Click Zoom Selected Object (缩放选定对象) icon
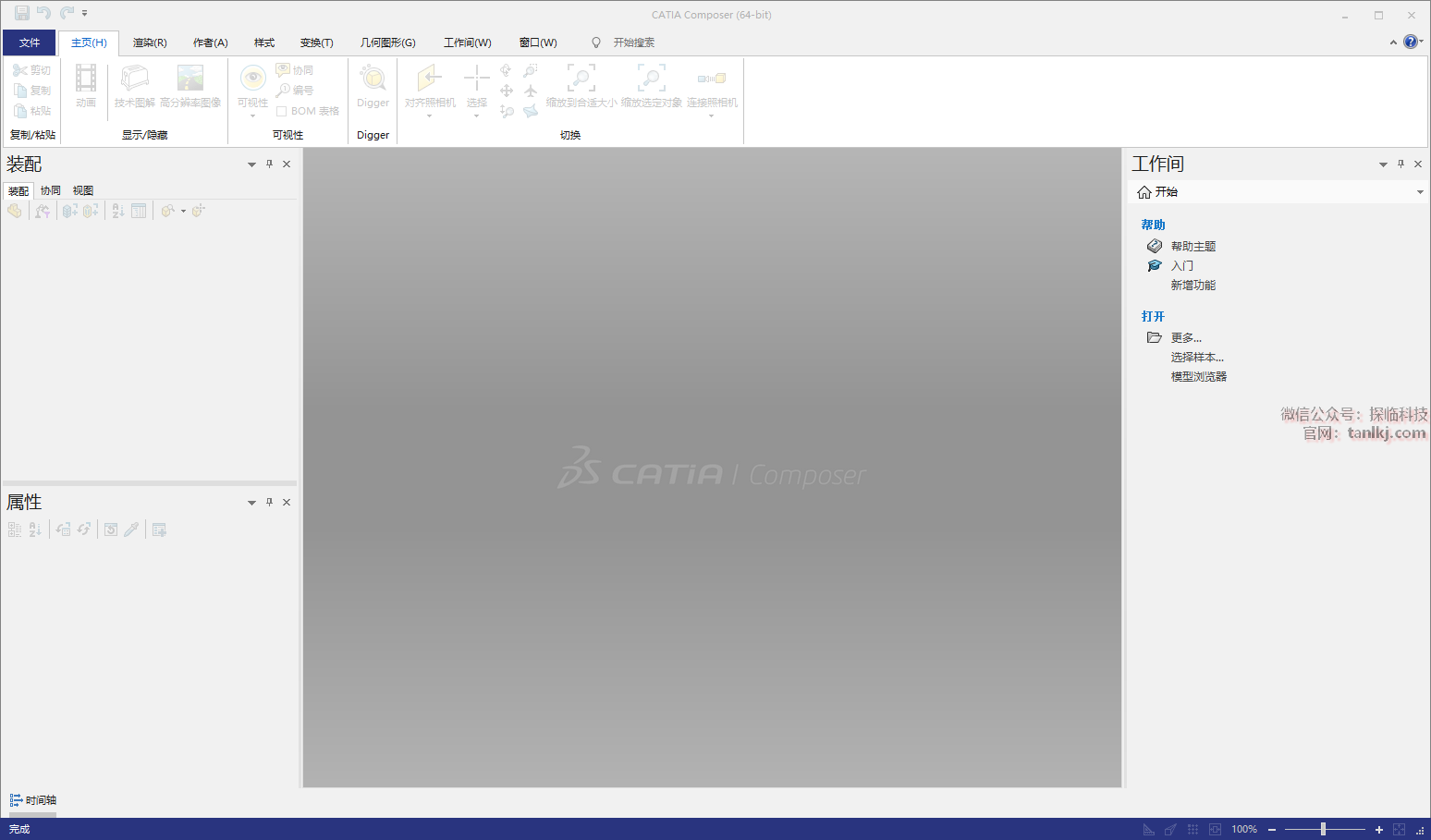The image size is (1431, 840). click(651, 79)
